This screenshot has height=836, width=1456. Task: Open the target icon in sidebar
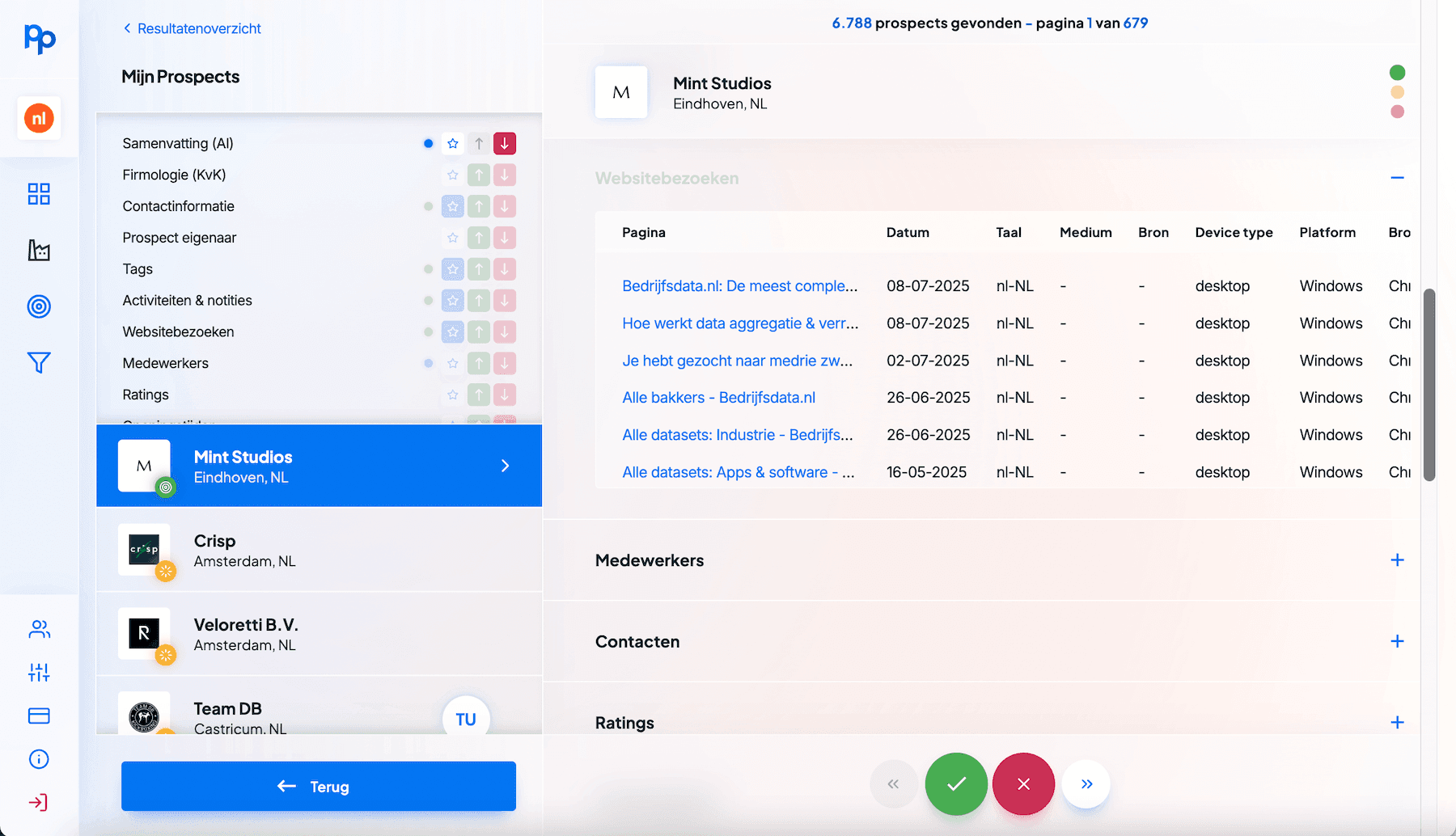coord(39,306)
